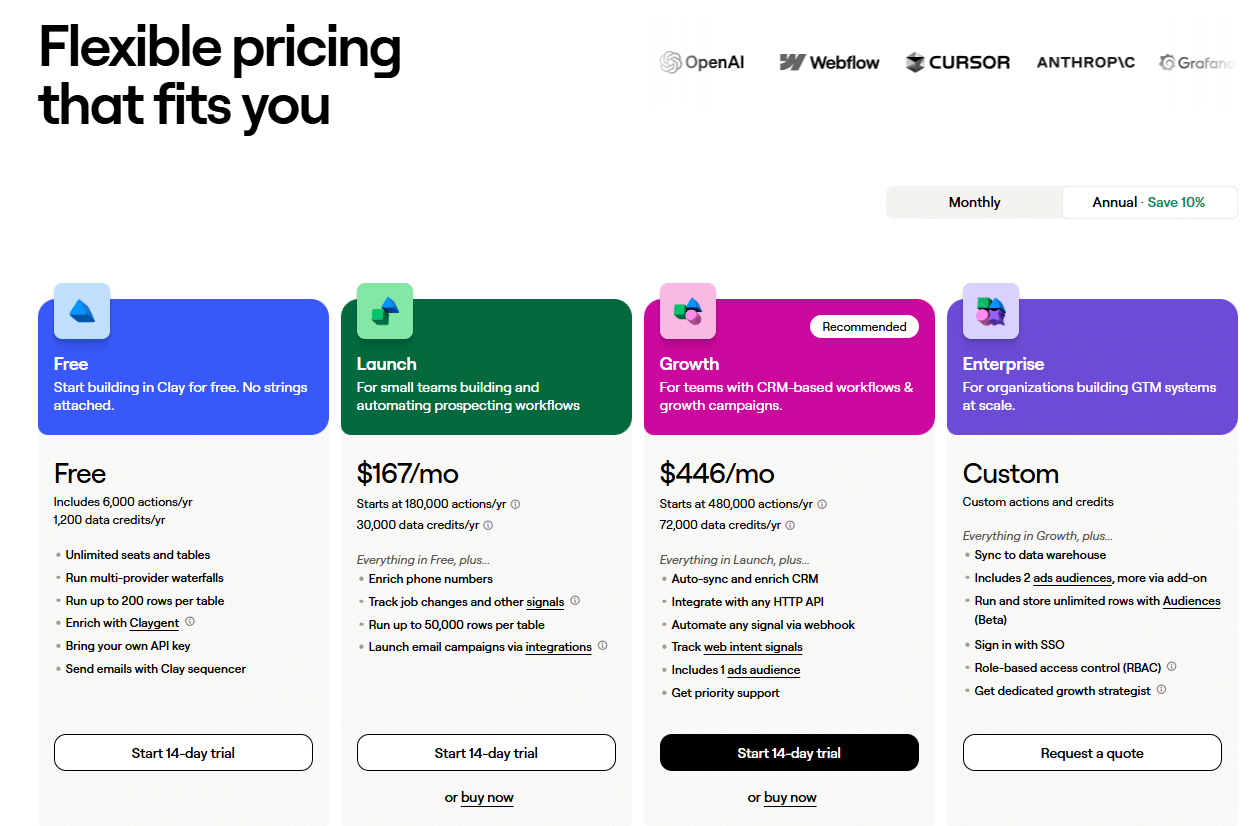Click the Recommended badge on Growth
The height and width of the screenshot is (826, 1256).
click(864, 326)
